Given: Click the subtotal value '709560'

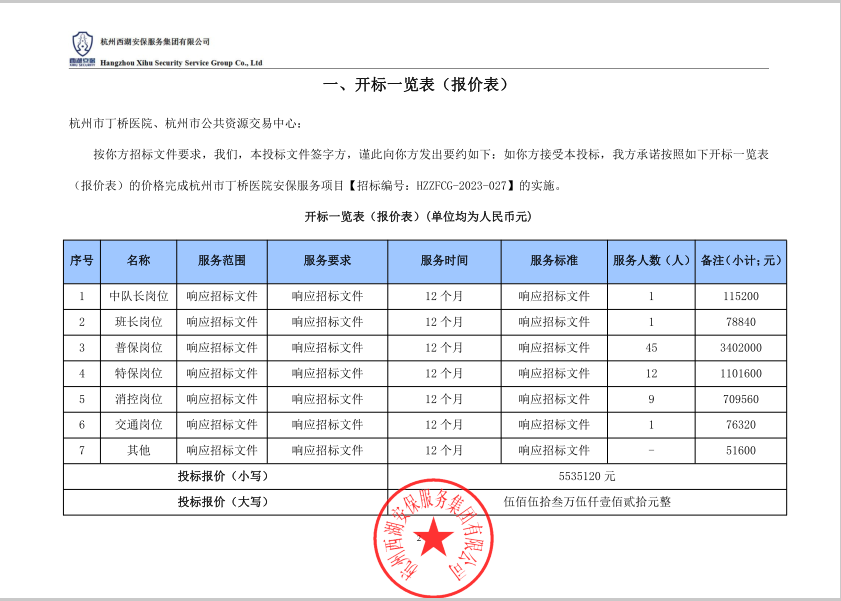Looking at the screenshot, I should (x=741, y=399).
